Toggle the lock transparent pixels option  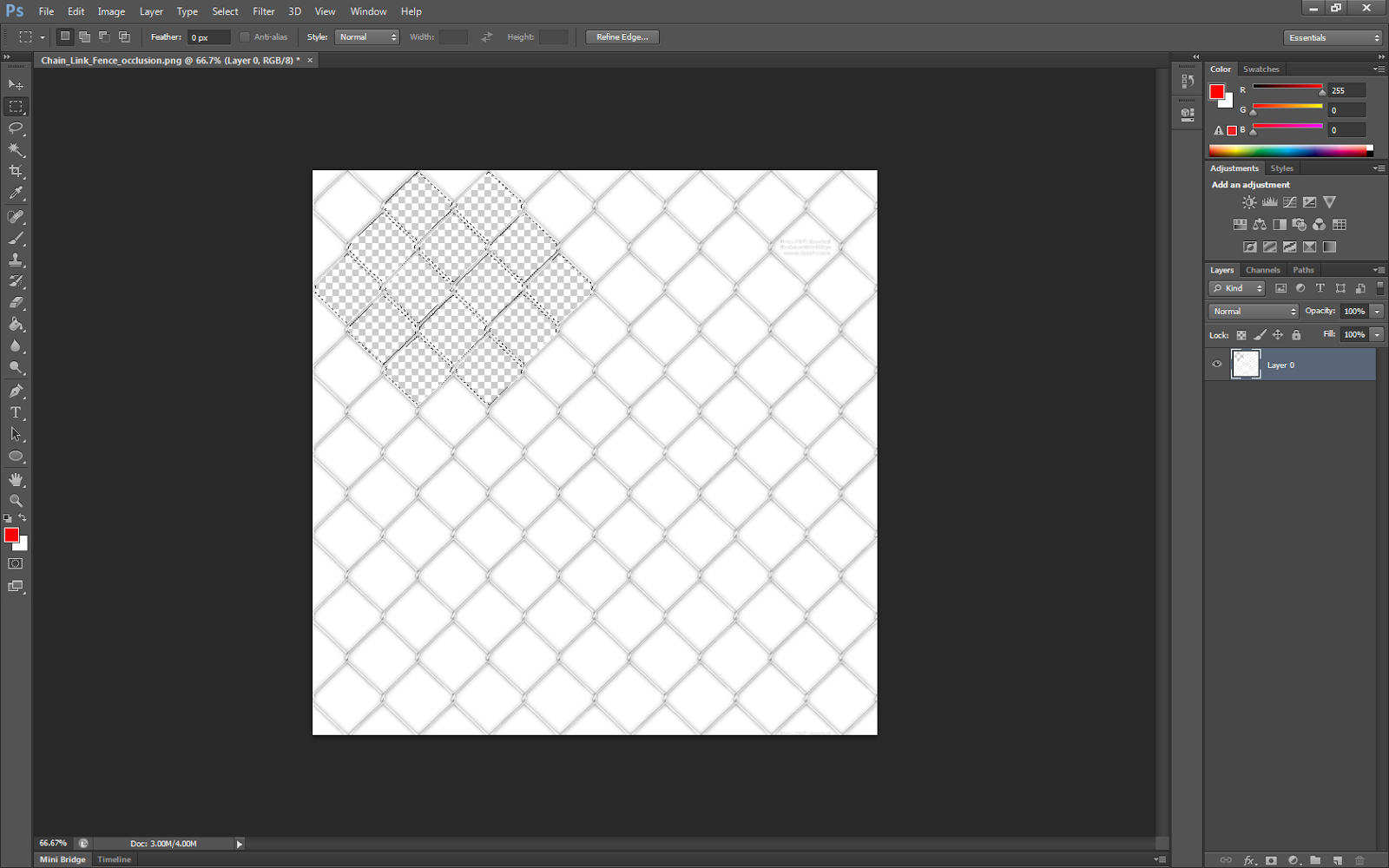point(1241,334)
